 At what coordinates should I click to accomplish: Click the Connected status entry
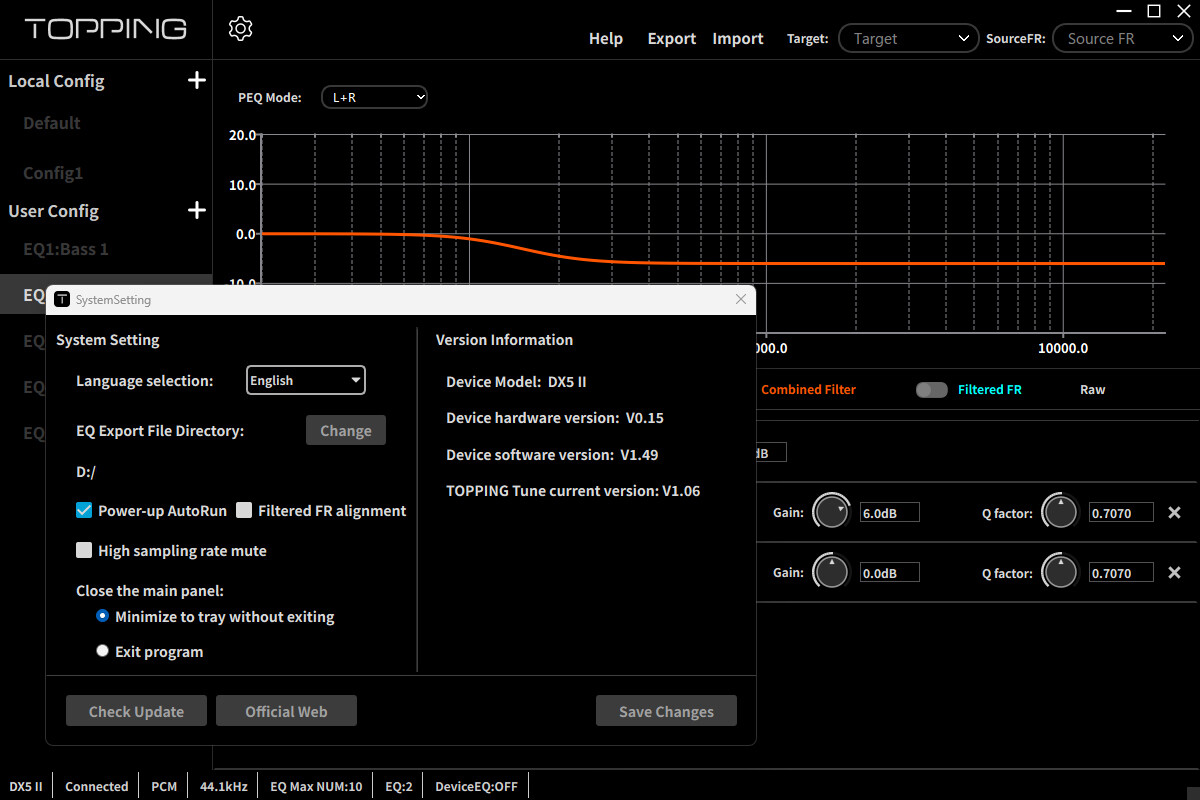(97, 786)
